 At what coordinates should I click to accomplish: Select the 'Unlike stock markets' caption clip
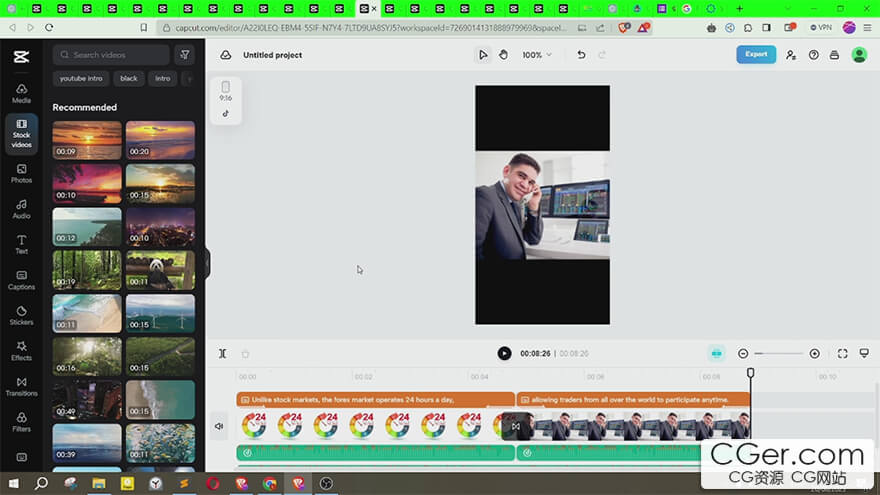pyautogui.click(x=375, y=400)
